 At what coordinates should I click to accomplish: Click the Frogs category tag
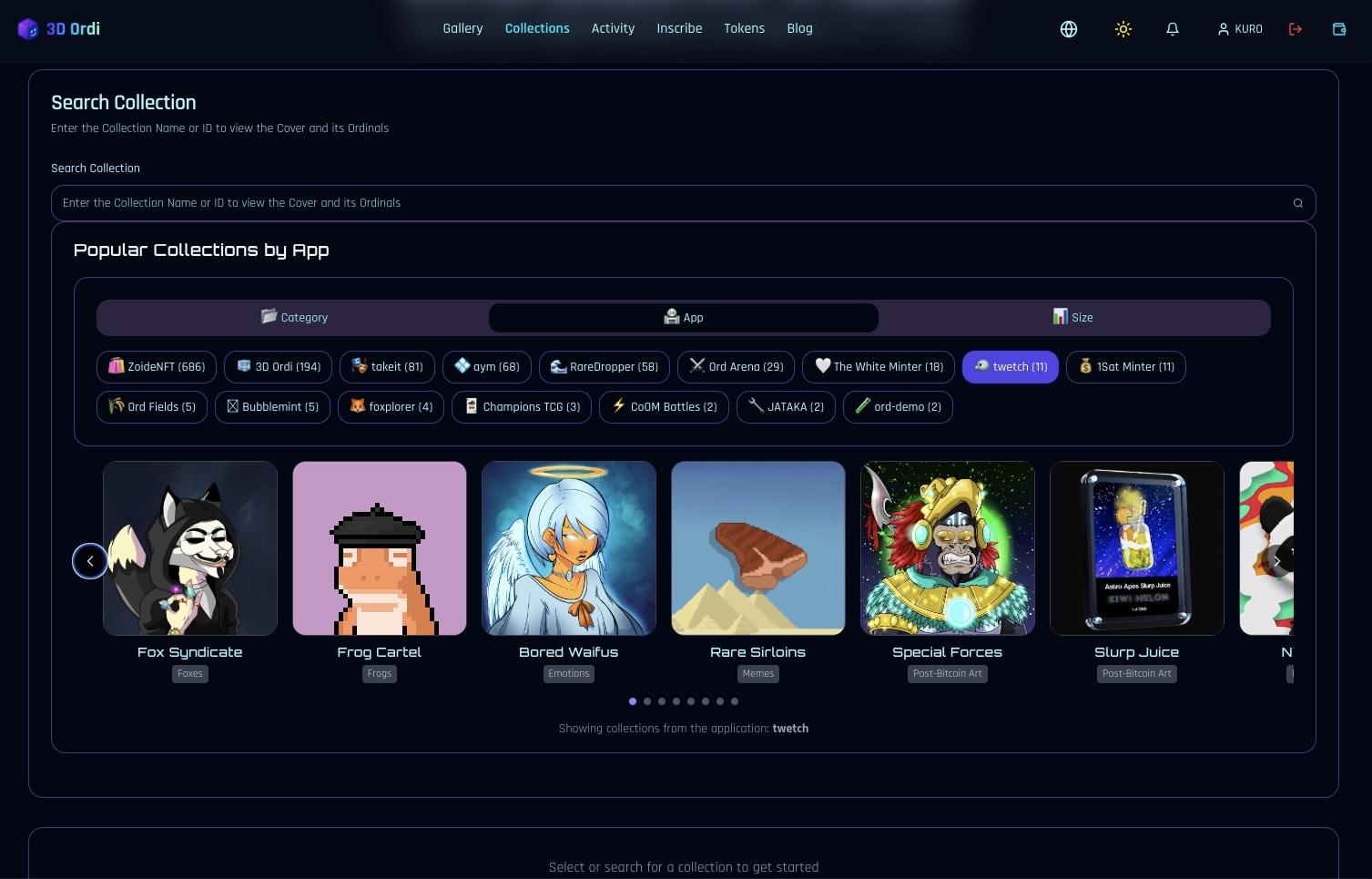380,674
